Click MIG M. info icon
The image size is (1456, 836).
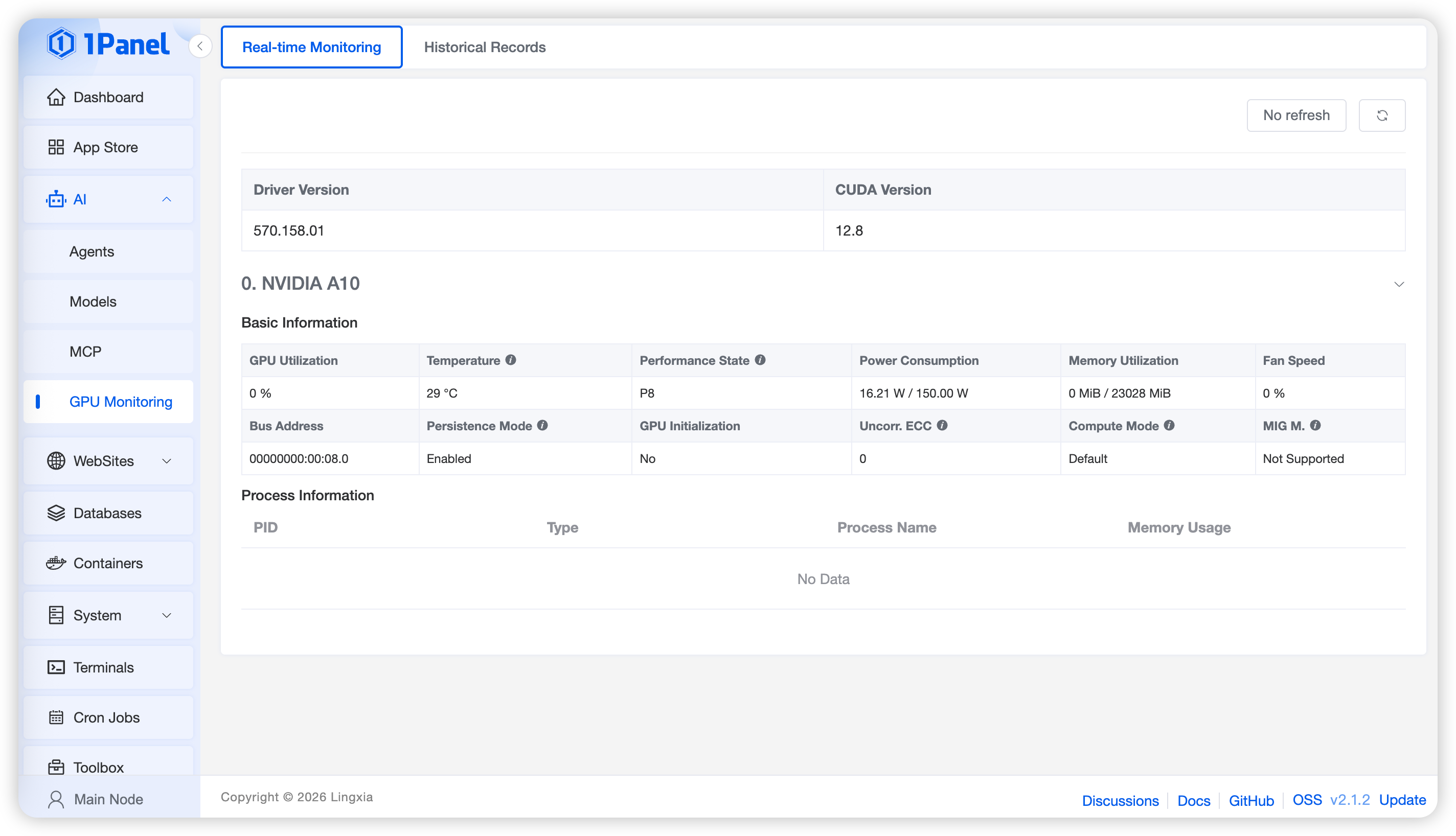click(x=1315, y=426)
